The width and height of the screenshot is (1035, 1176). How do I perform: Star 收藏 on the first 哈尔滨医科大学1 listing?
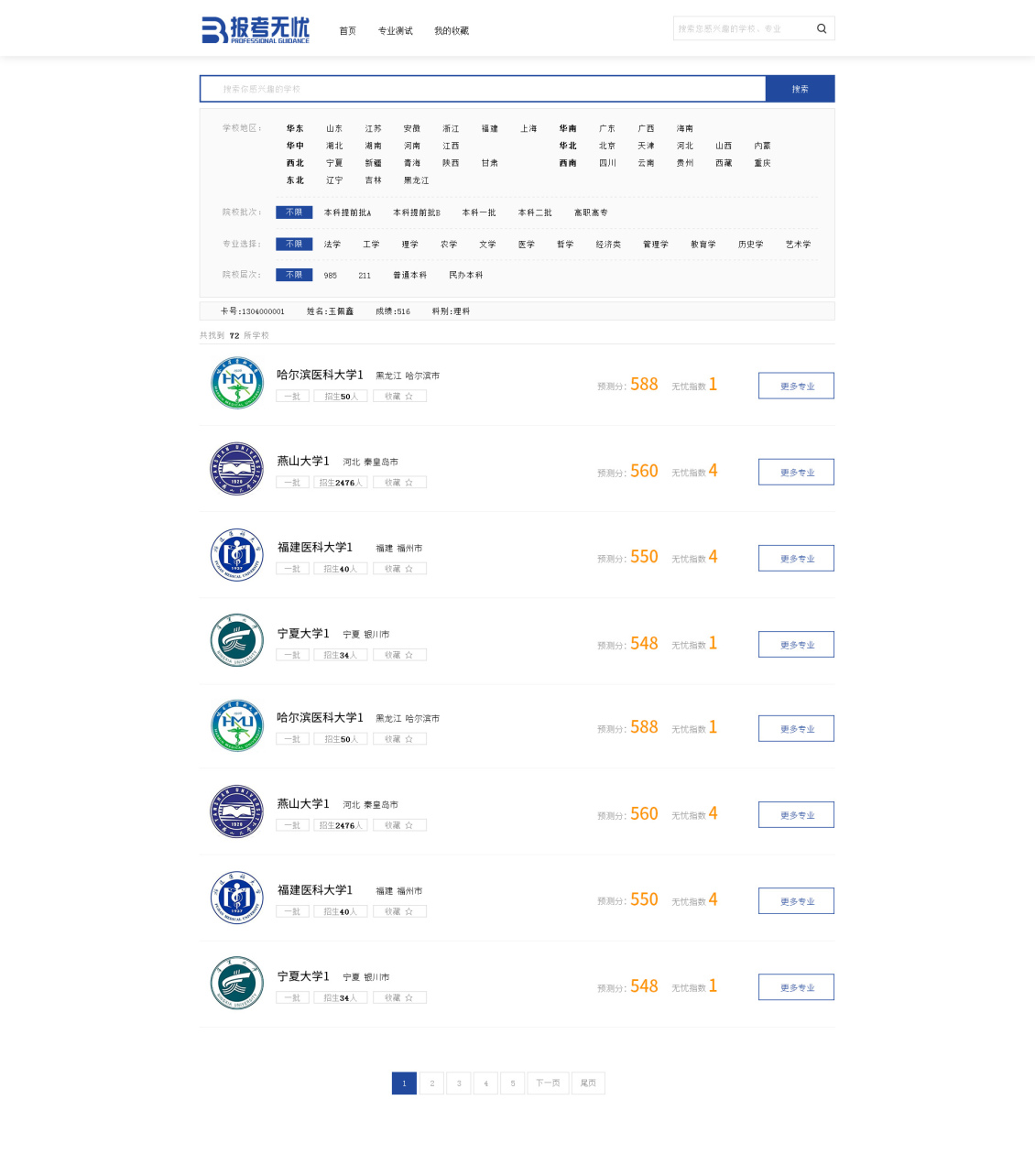click(x=399, y=397)
